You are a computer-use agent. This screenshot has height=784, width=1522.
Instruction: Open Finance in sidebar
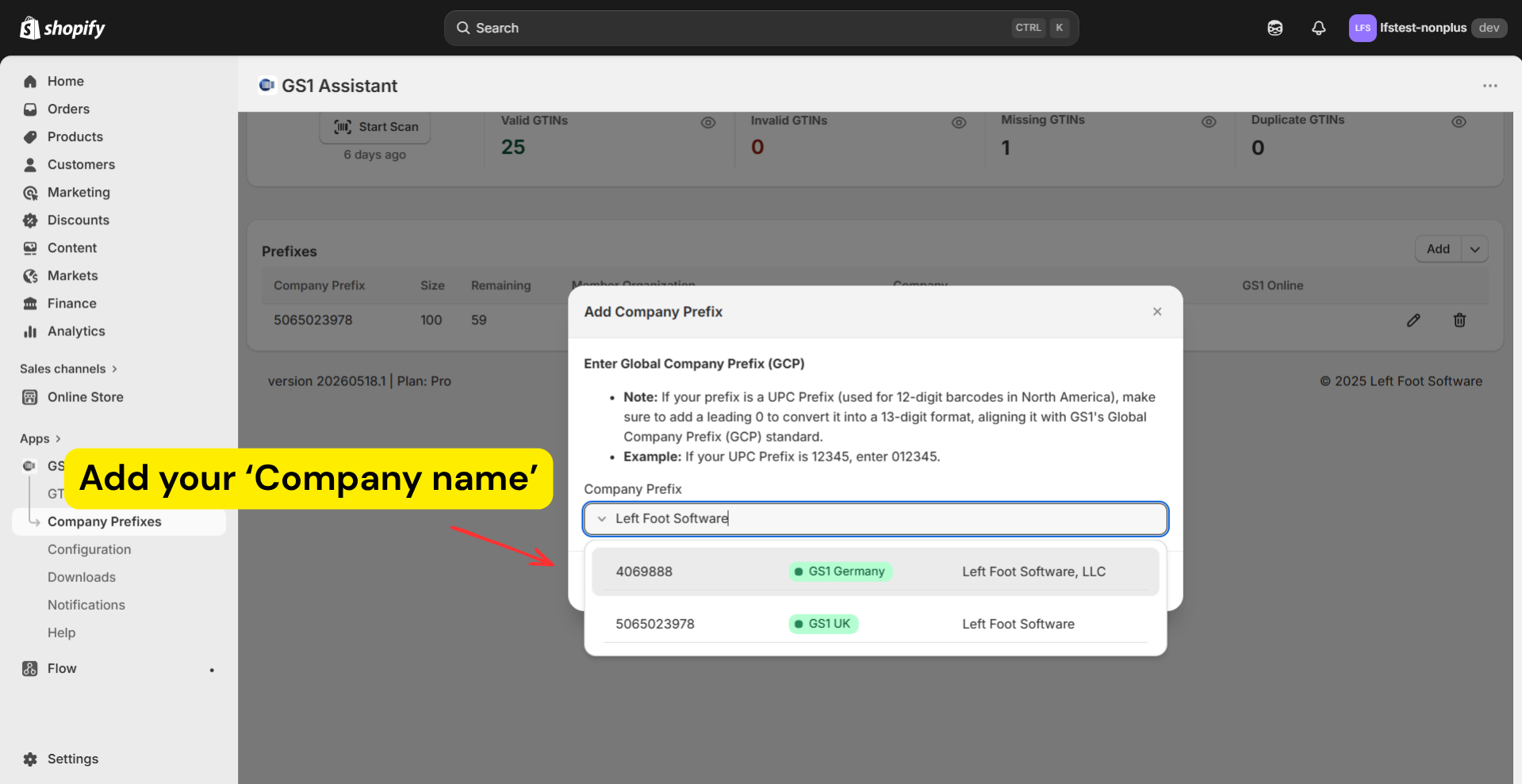tap(72, 303)
